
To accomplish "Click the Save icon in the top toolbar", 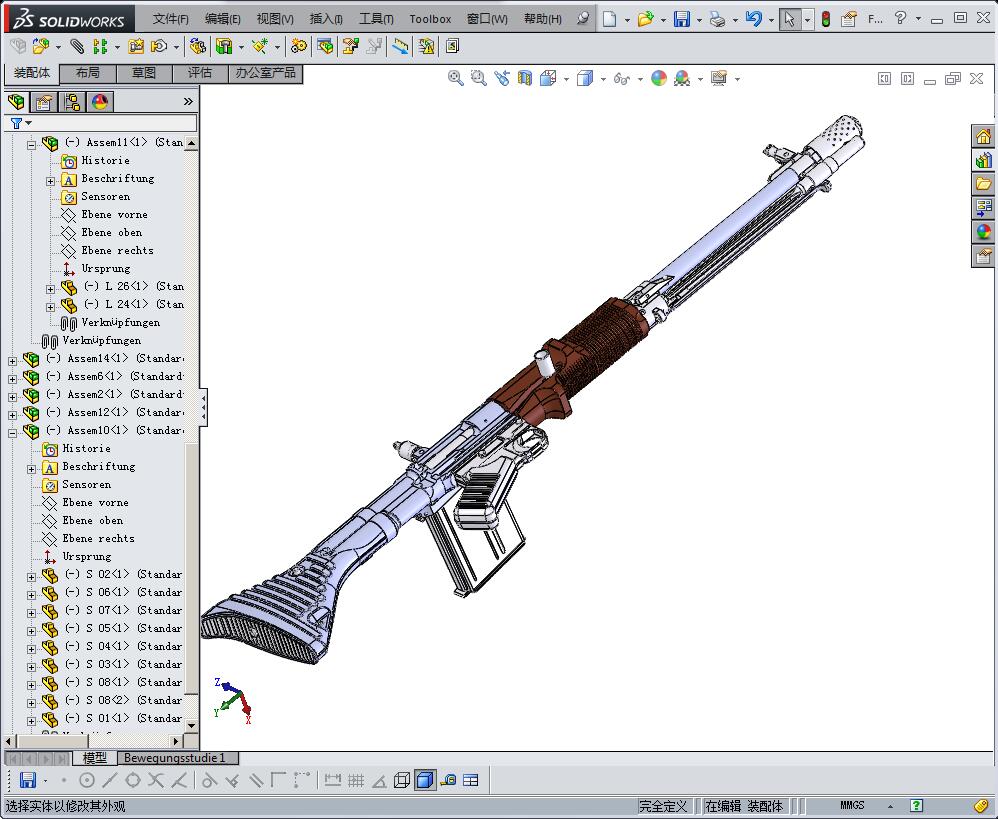I will (x=682, y=19).
